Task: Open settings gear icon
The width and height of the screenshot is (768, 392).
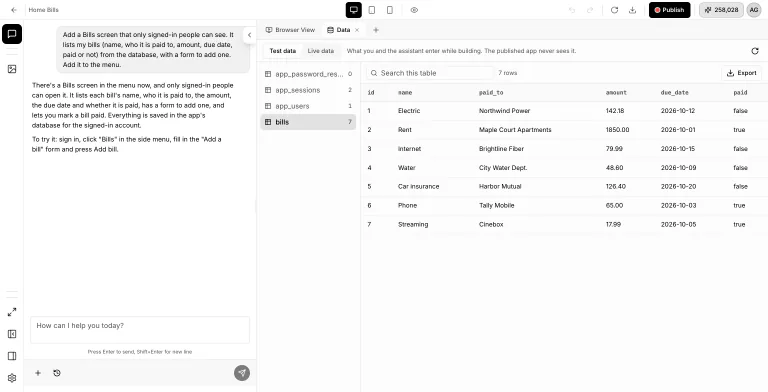Action: click(x=12, y=378)
